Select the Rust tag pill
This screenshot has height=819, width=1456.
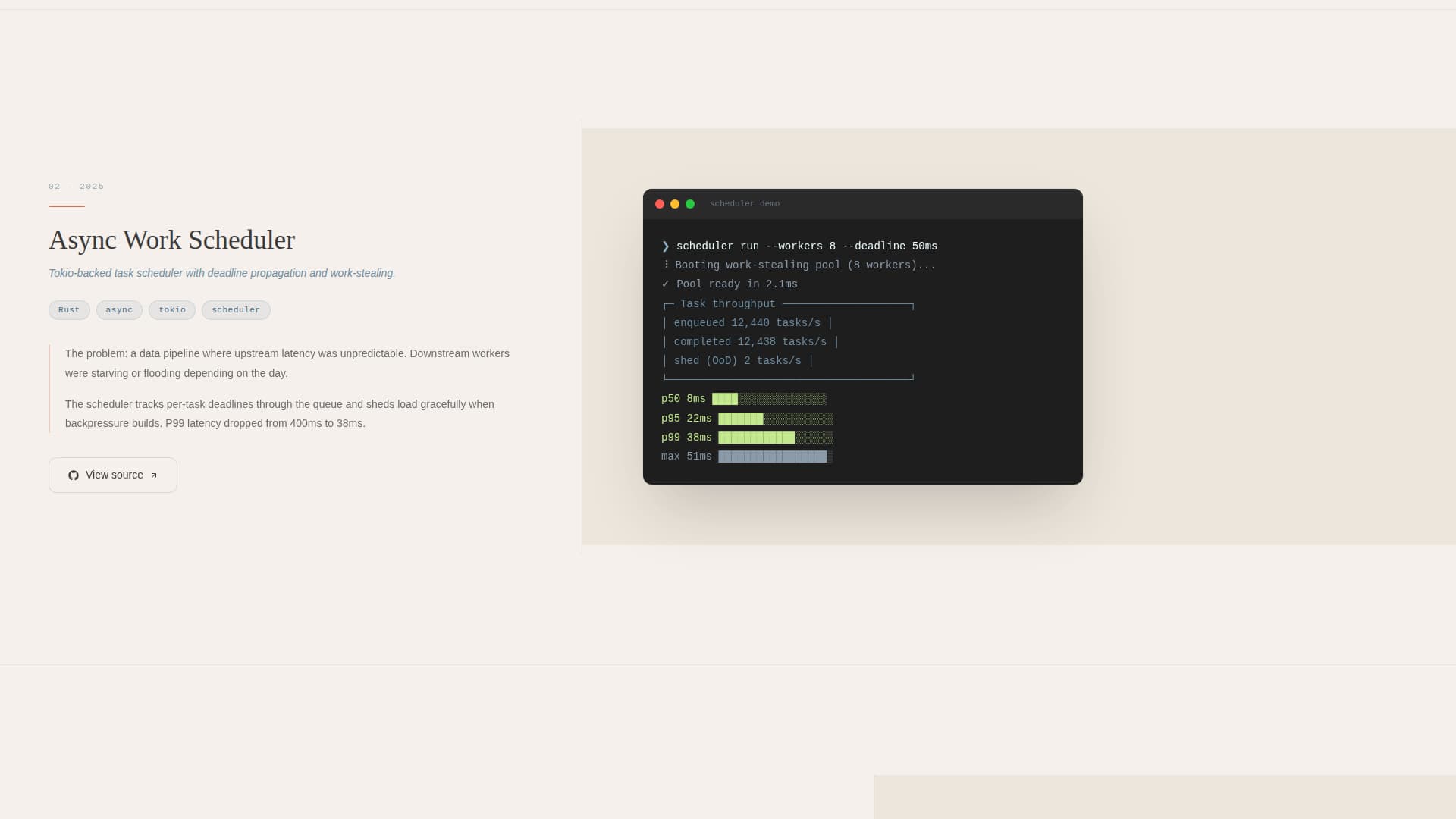69,310
